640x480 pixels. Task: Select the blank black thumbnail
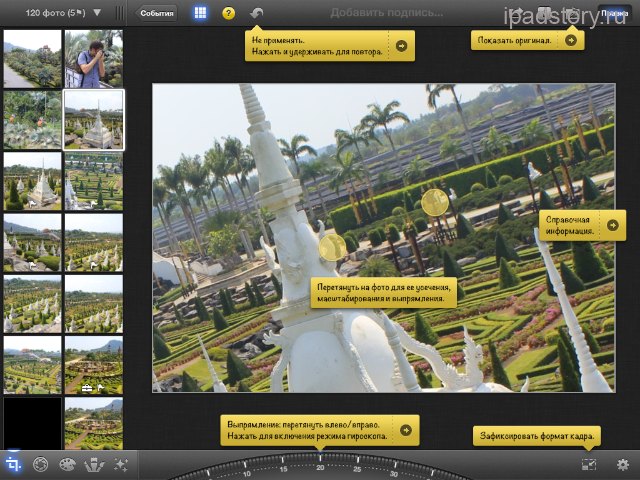32,424
